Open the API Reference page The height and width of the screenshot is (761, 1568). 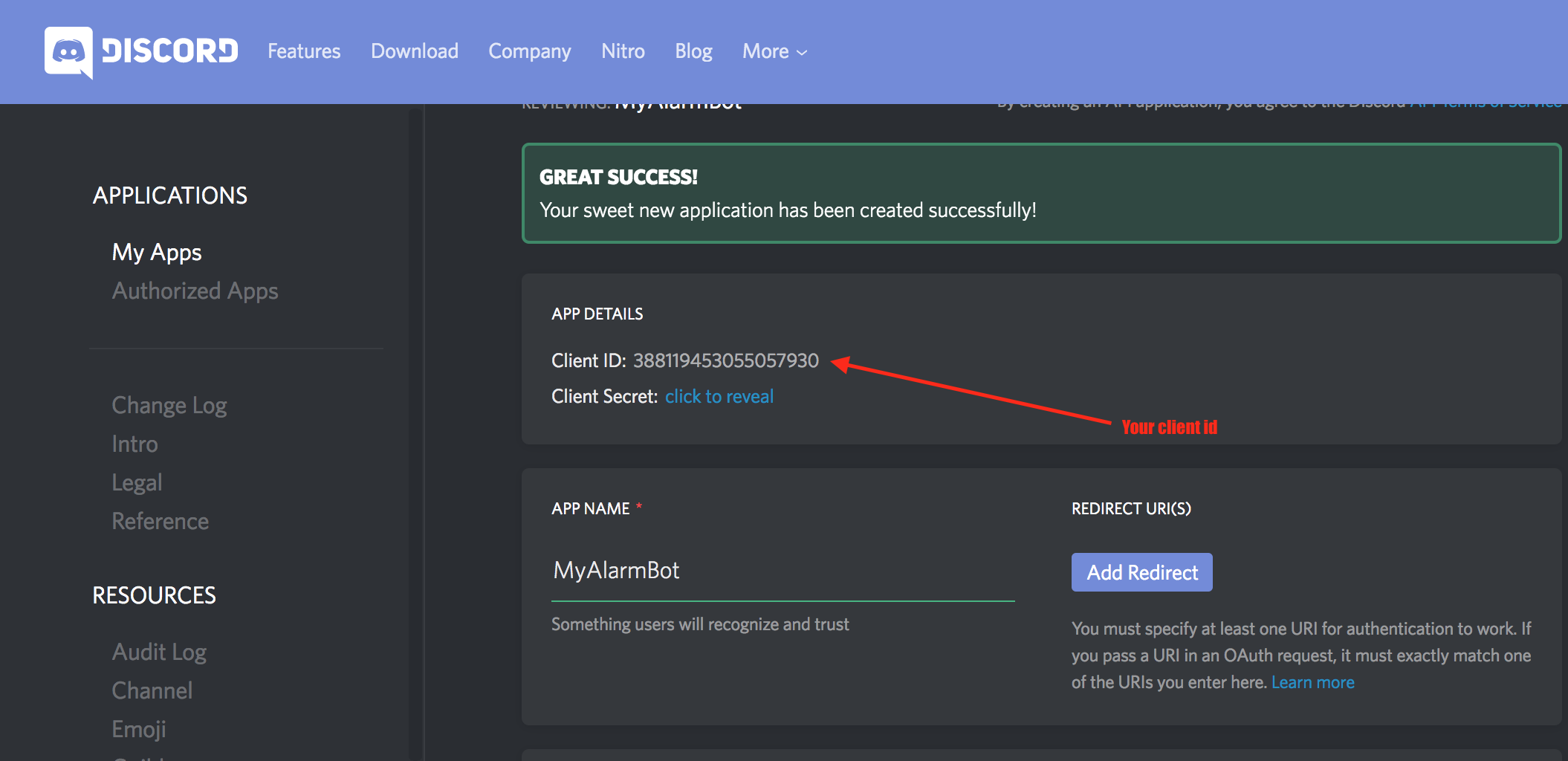[x=160, y=521]
